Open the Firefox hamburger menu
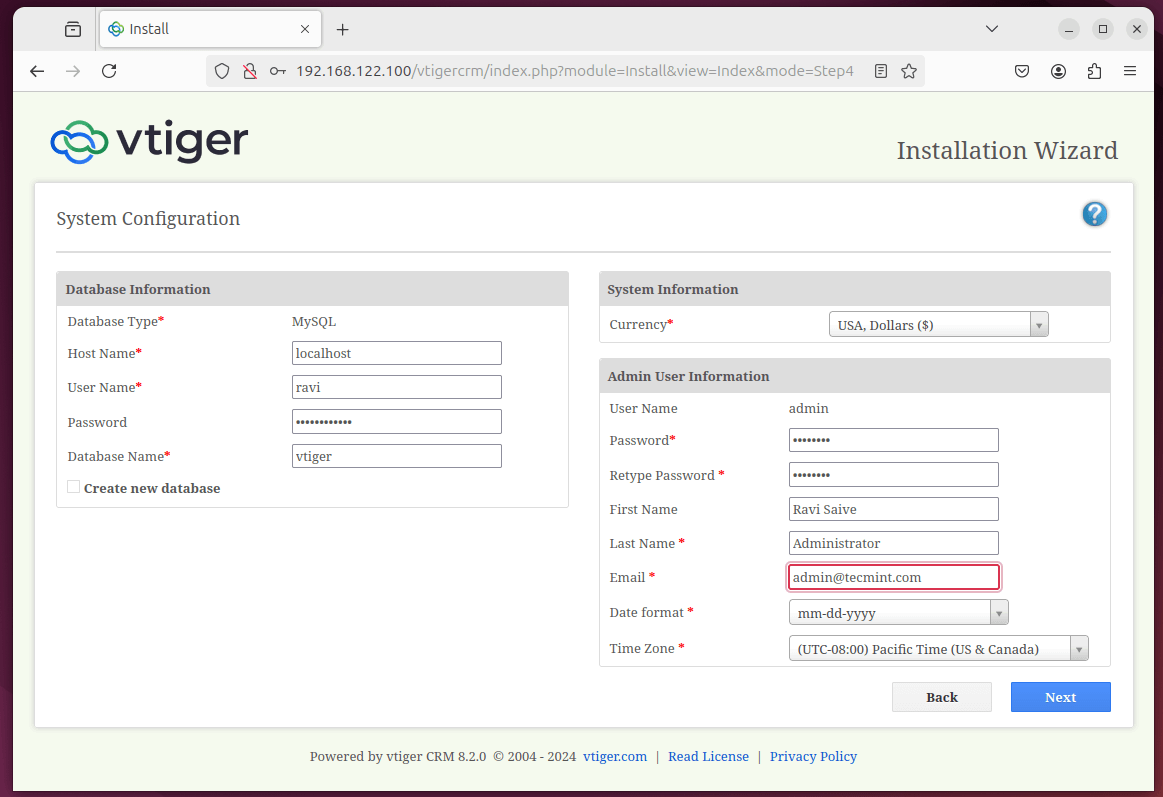This screenshot has height=797, width=1163. pos(1131,71)
